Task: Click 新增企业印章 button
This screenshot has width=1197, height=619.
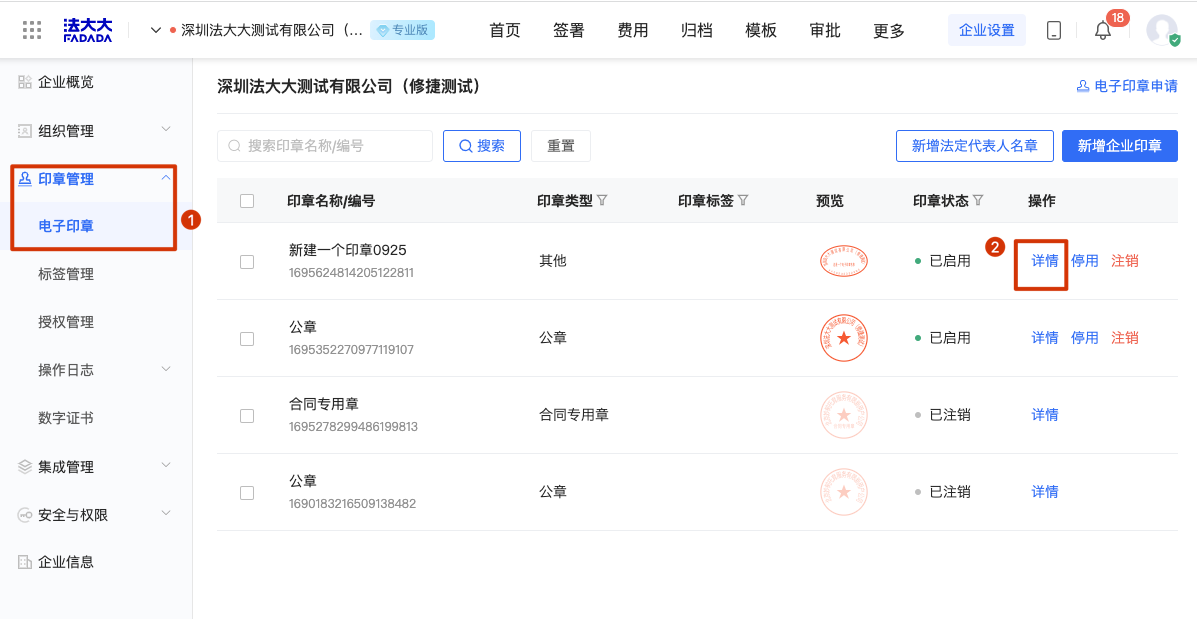Action: (x=1120, y=146)
